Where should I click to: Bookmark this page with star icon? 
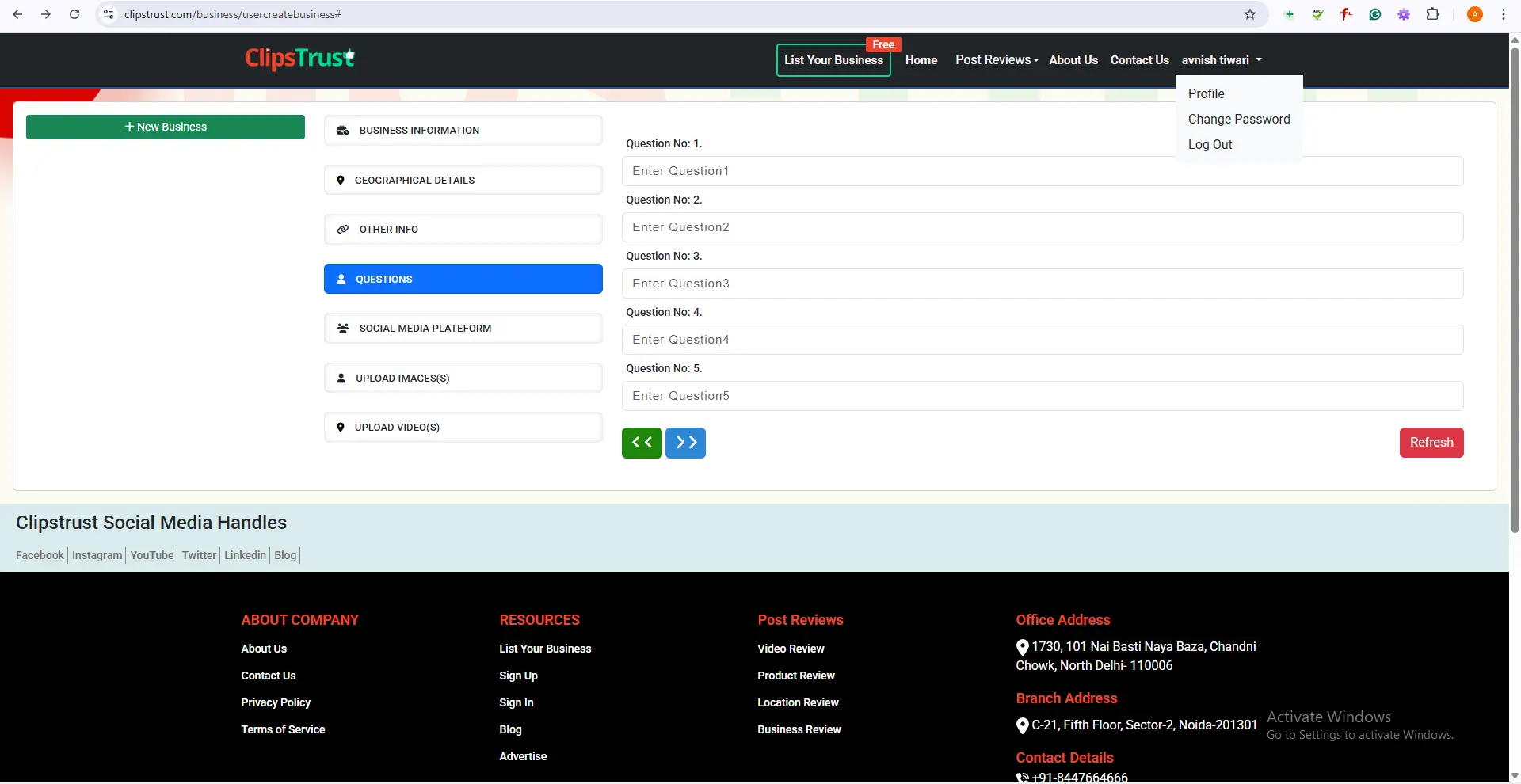click(x=1250, y=14)
